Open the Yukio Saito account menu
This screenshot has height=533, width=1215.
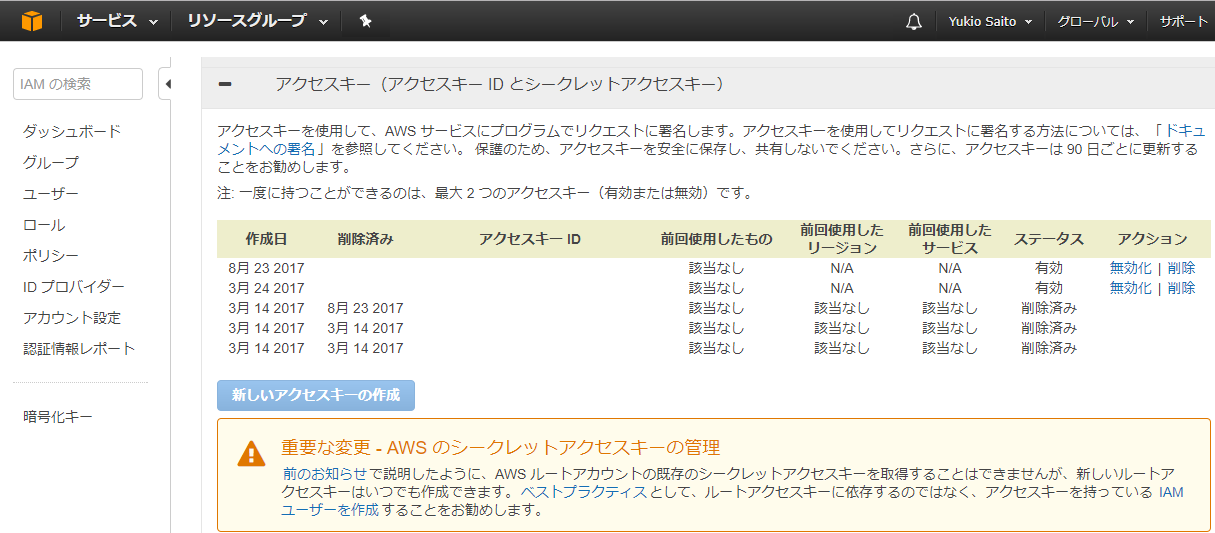click(x=989, y=22)
